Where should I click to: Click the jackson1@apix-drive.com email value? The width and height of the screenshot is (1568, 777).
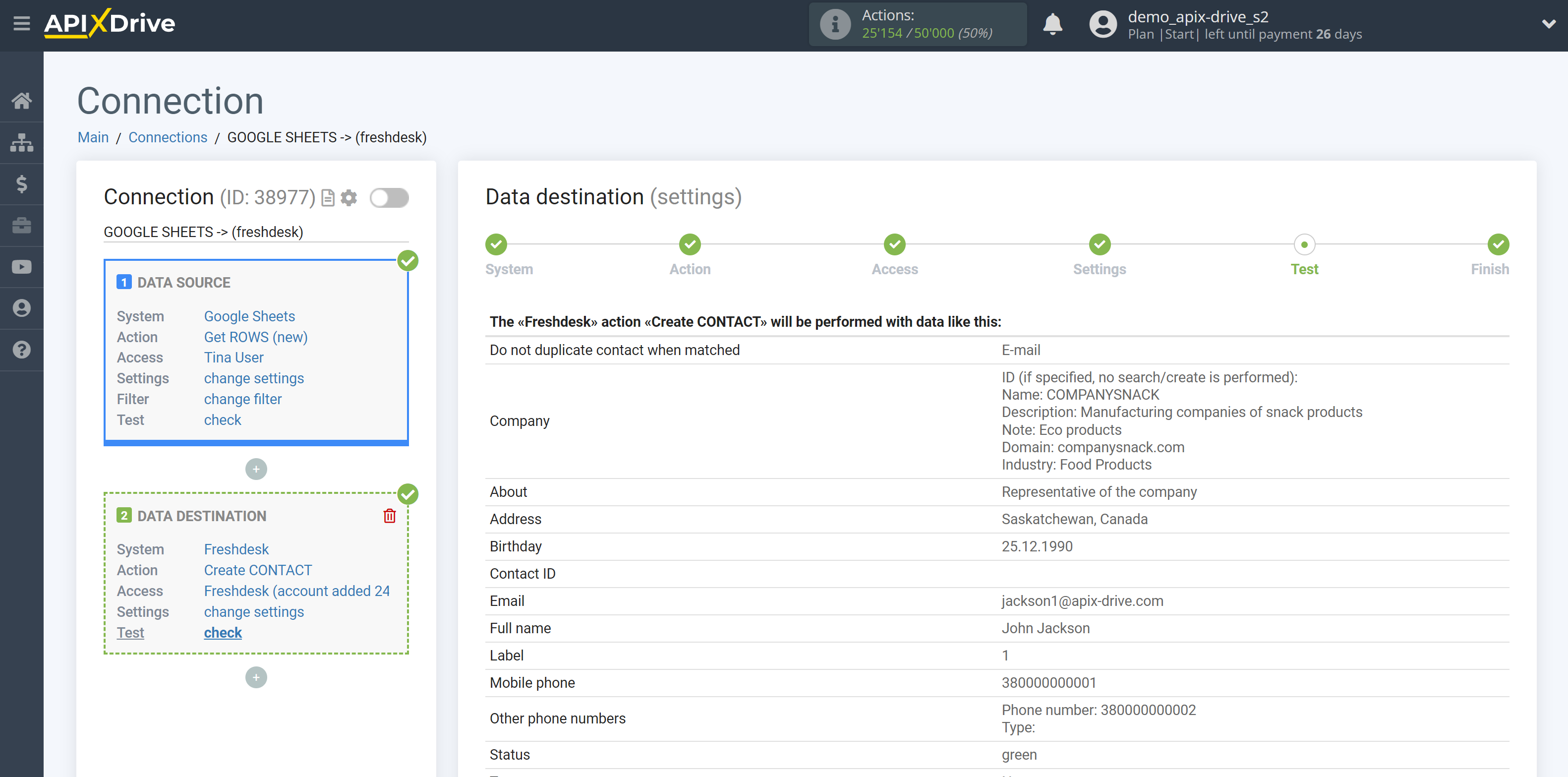[x=1082, y=601]
